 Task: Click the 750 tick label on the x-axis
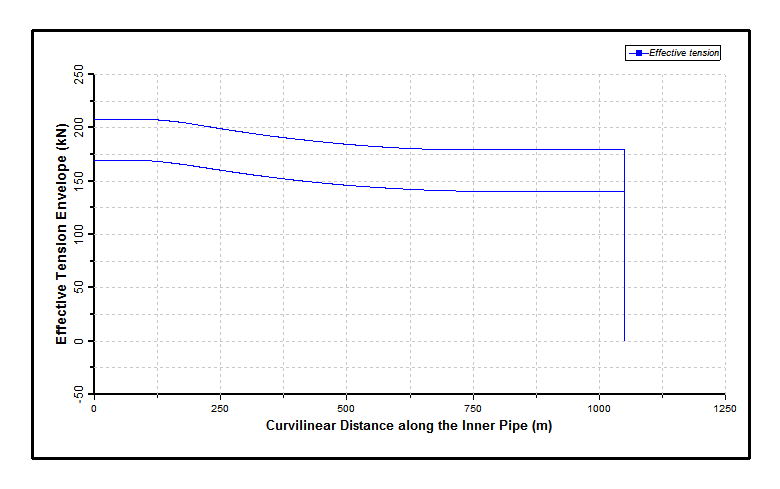(x=473, y=408)
